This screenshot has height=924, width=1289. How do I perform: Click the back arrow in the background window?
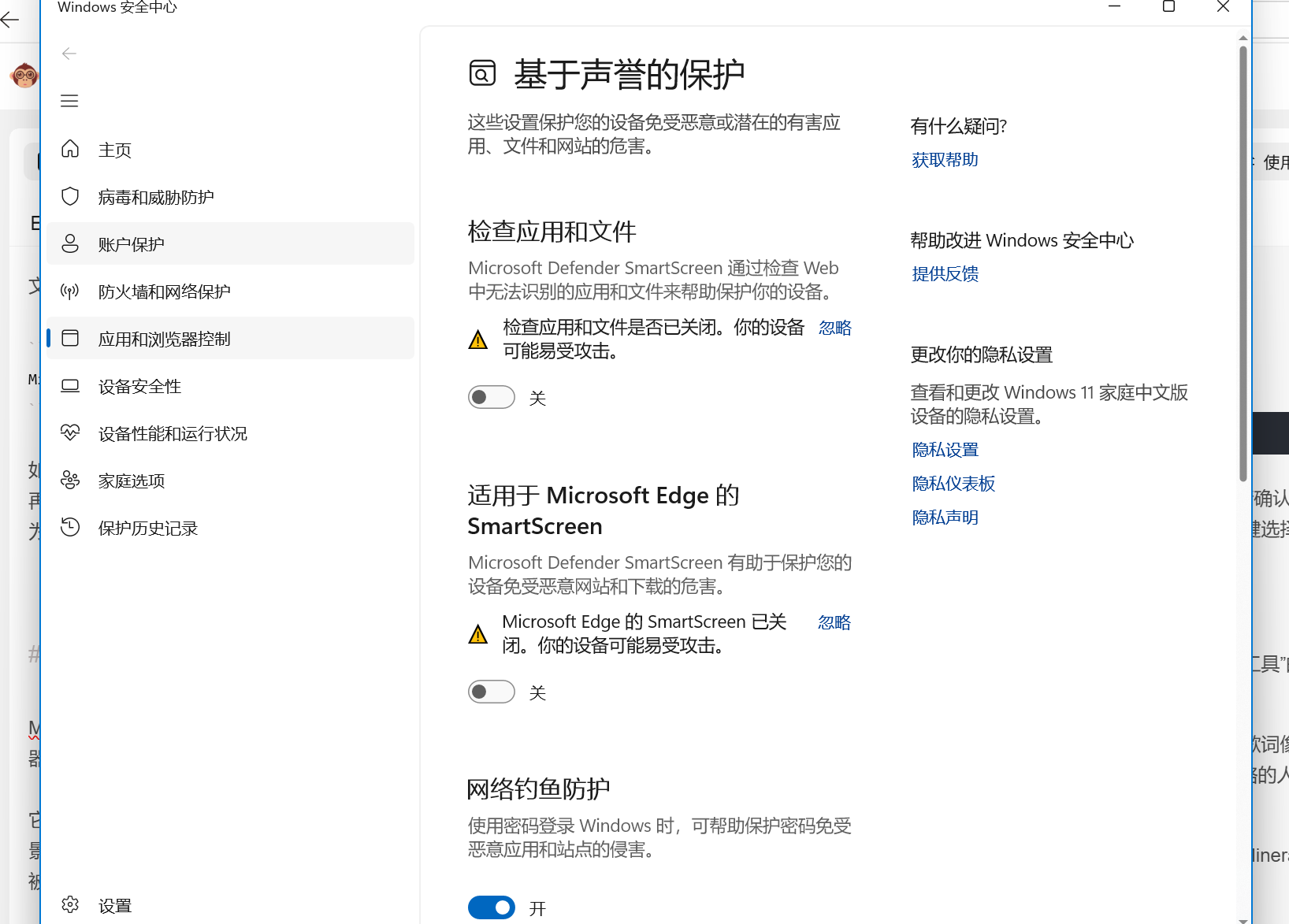point(9,20)
